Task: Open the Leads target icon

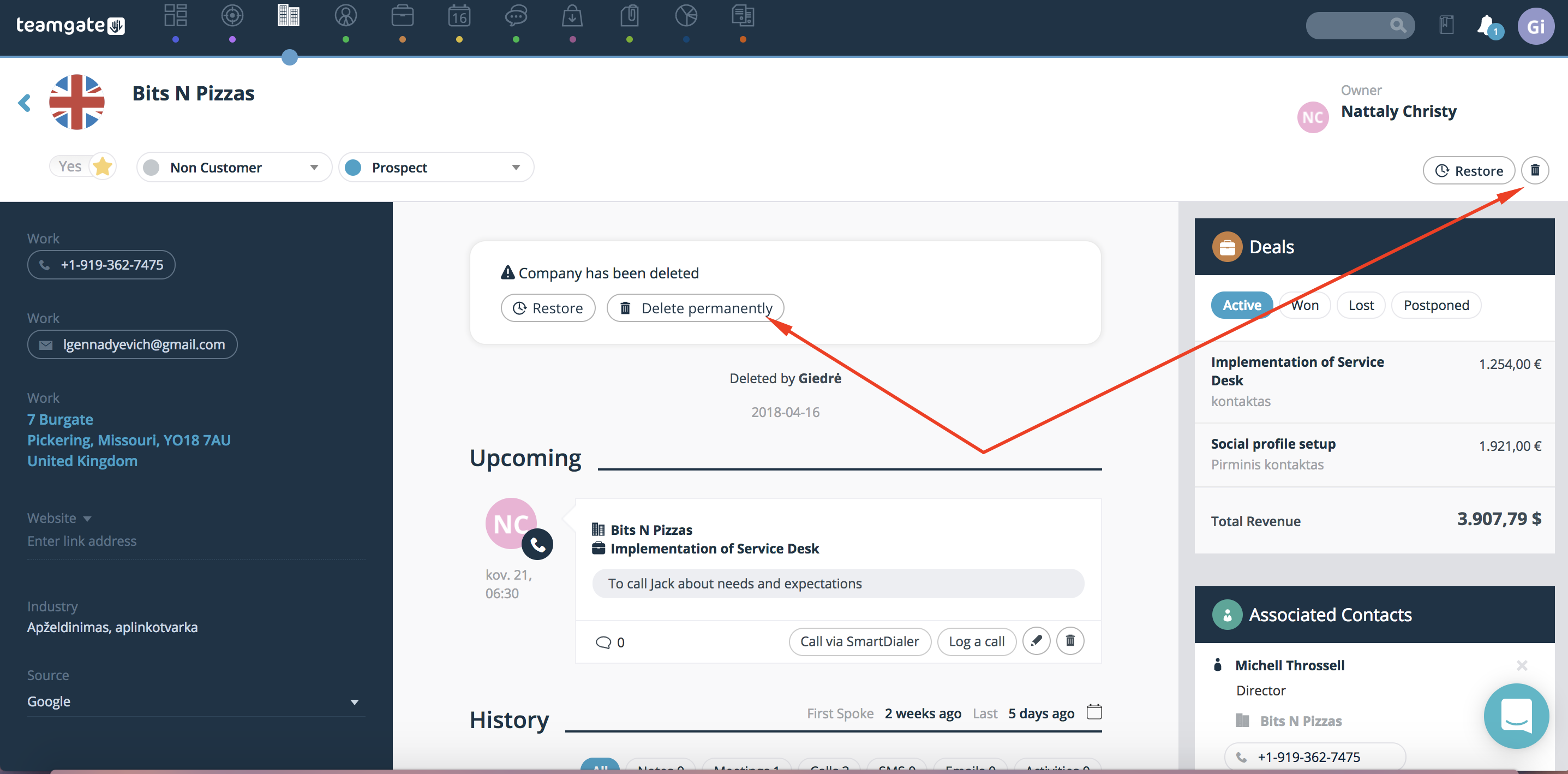Action: click(232, 16)
